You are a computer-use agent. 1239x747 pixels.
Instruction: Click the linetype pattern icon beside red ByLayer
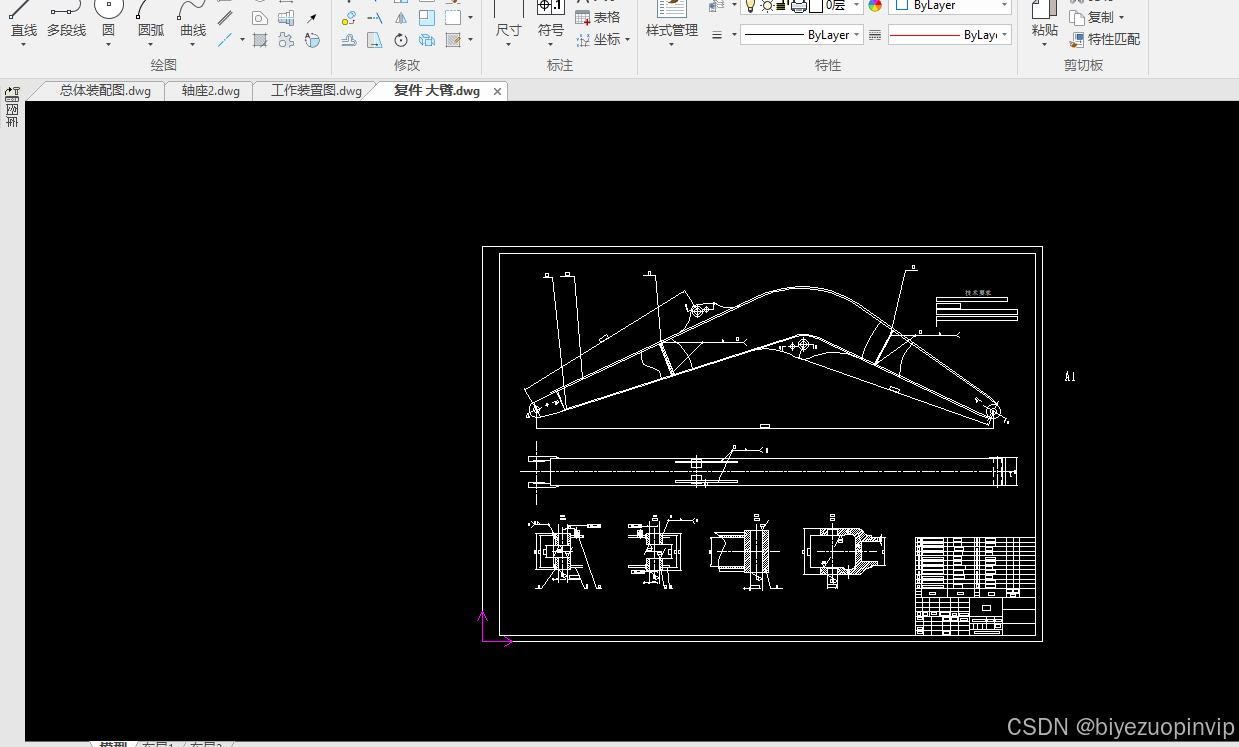(x=875, y=35)
